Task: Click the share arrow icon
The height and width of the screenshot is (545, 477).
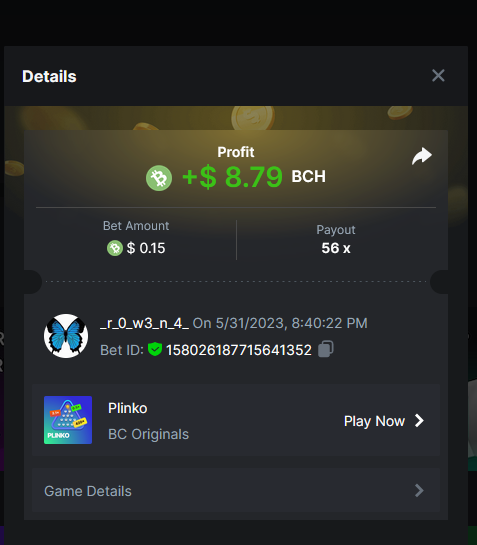Action: pos(422,156)
